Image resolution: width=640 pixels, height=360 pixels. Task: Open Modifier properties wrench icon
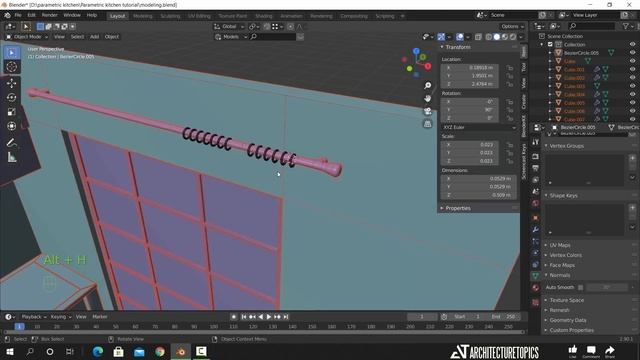[x=535, y=229]
